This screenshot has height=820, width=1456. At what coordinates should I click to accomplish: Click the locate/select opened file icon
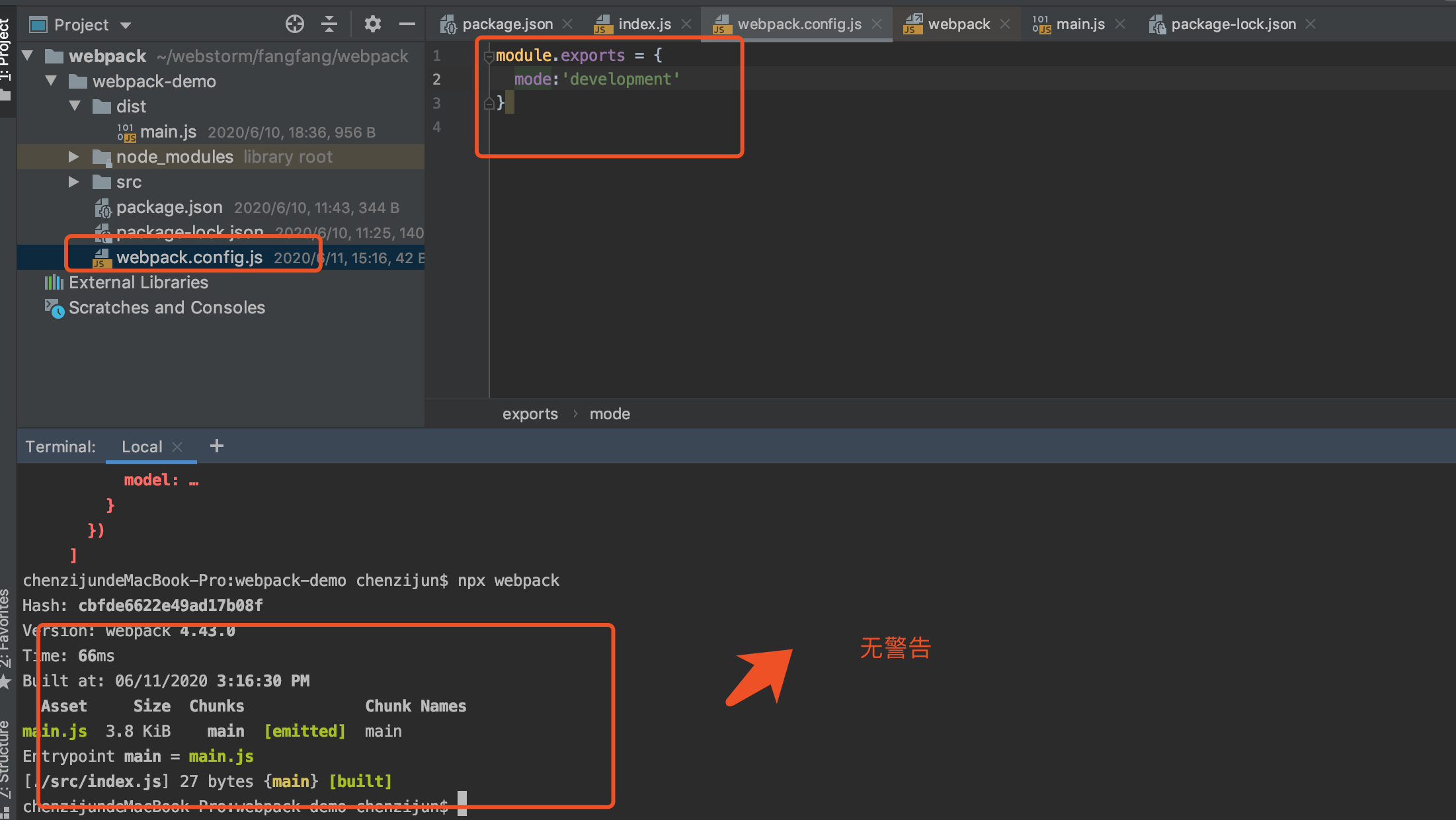(x=295, y=24)
